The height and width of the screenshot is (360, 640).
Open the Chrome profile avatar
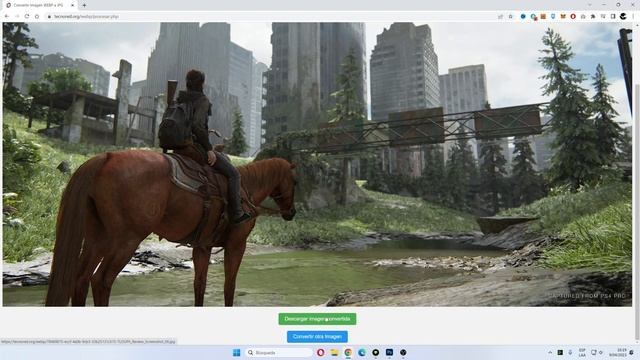(623, 16)
